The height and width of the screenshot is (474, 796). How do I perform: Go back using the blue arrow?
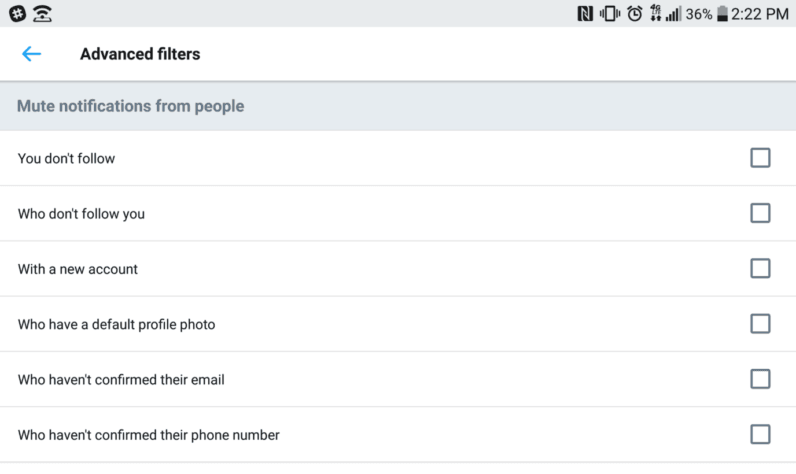pos(31,54)
